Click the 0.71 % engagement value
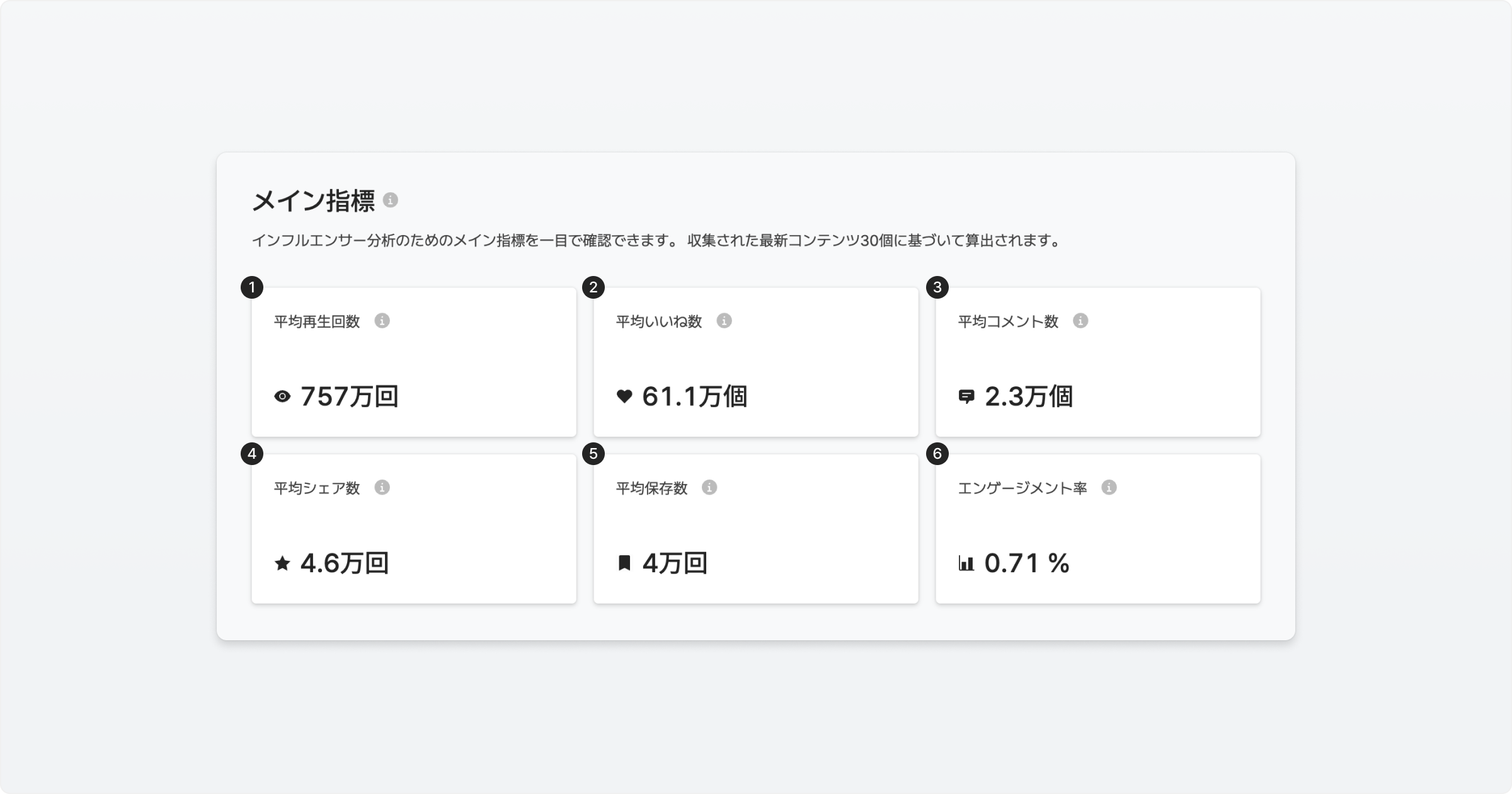Image resolution: width=1512 pixels, height=794 pixels. point(1027,563)
